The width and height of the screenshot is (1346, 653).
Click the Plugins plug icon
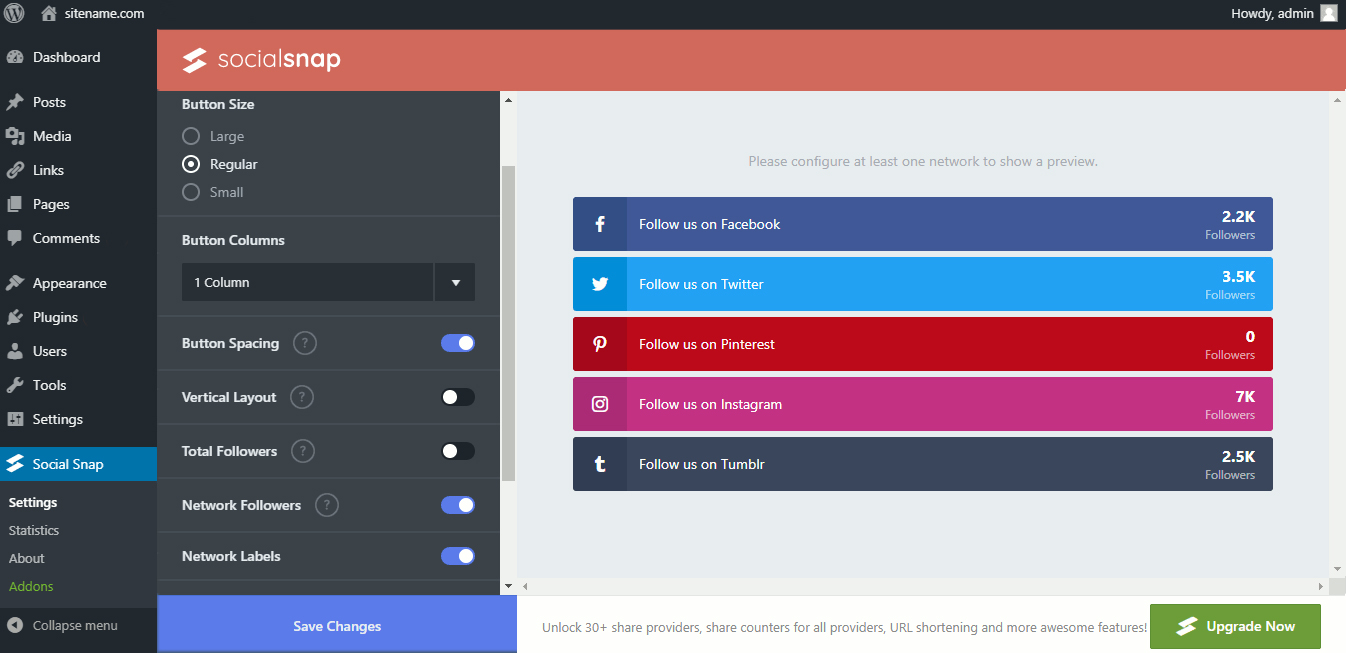click(15, 317)
